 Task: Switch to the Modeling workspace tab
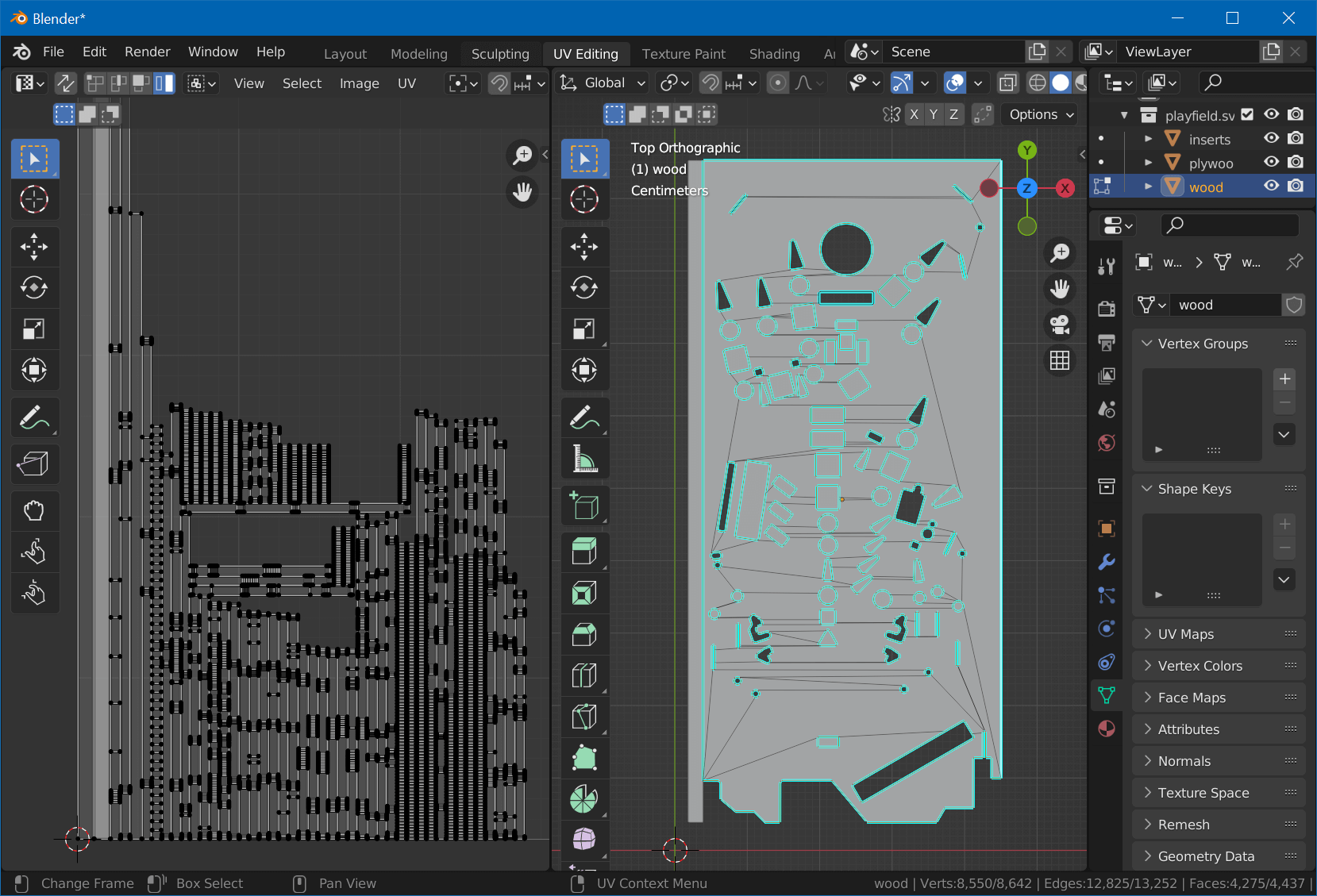[418, 54]
